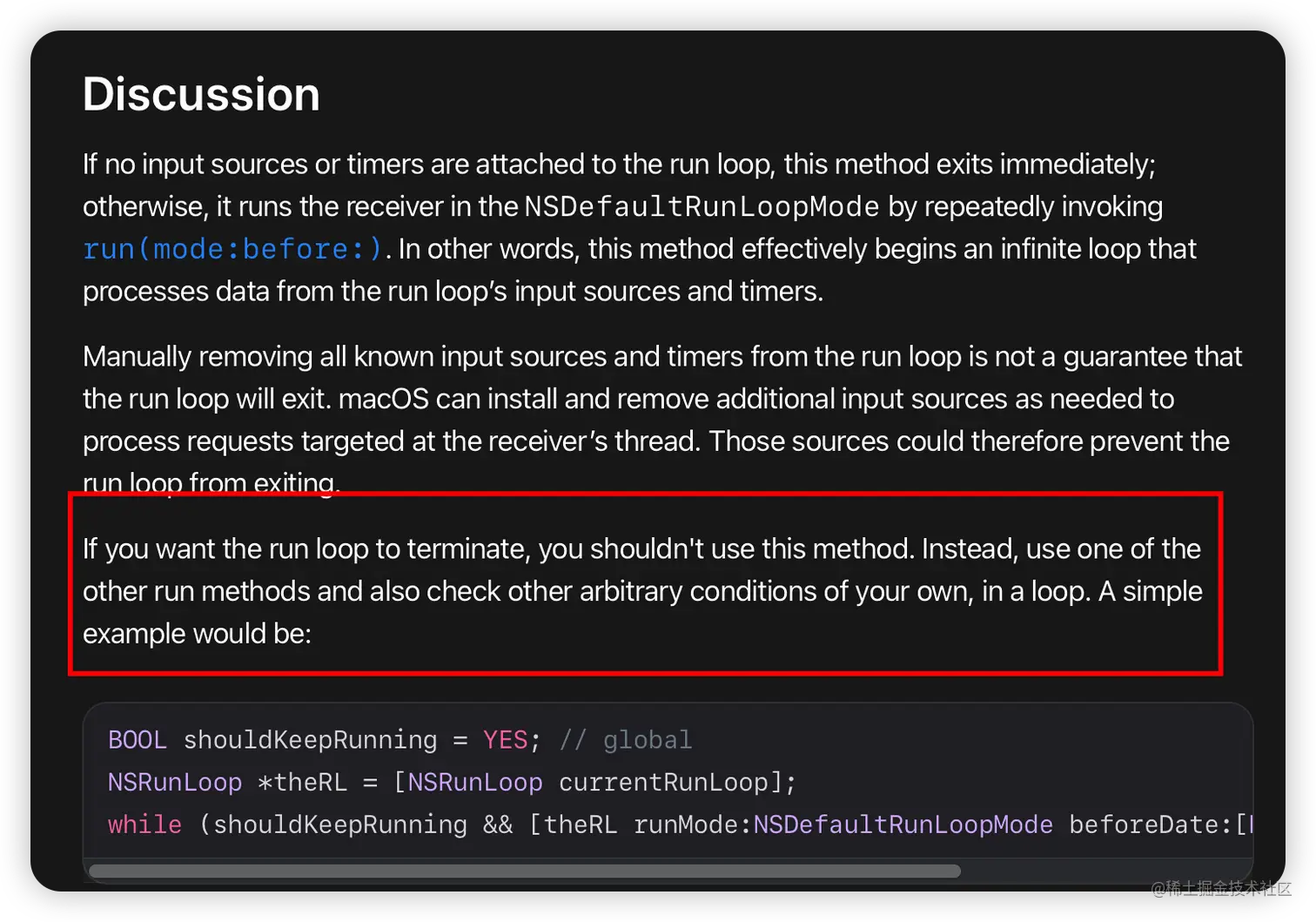This screenshot has width=1316, height=922.
Task: Open the run(mode:before:) method link
Action: (232, 249)
